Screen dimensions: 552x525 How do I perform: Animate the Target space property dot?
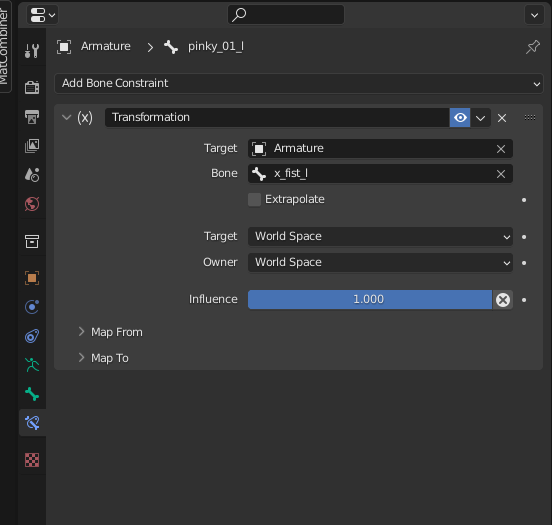(x=524, y=237)
